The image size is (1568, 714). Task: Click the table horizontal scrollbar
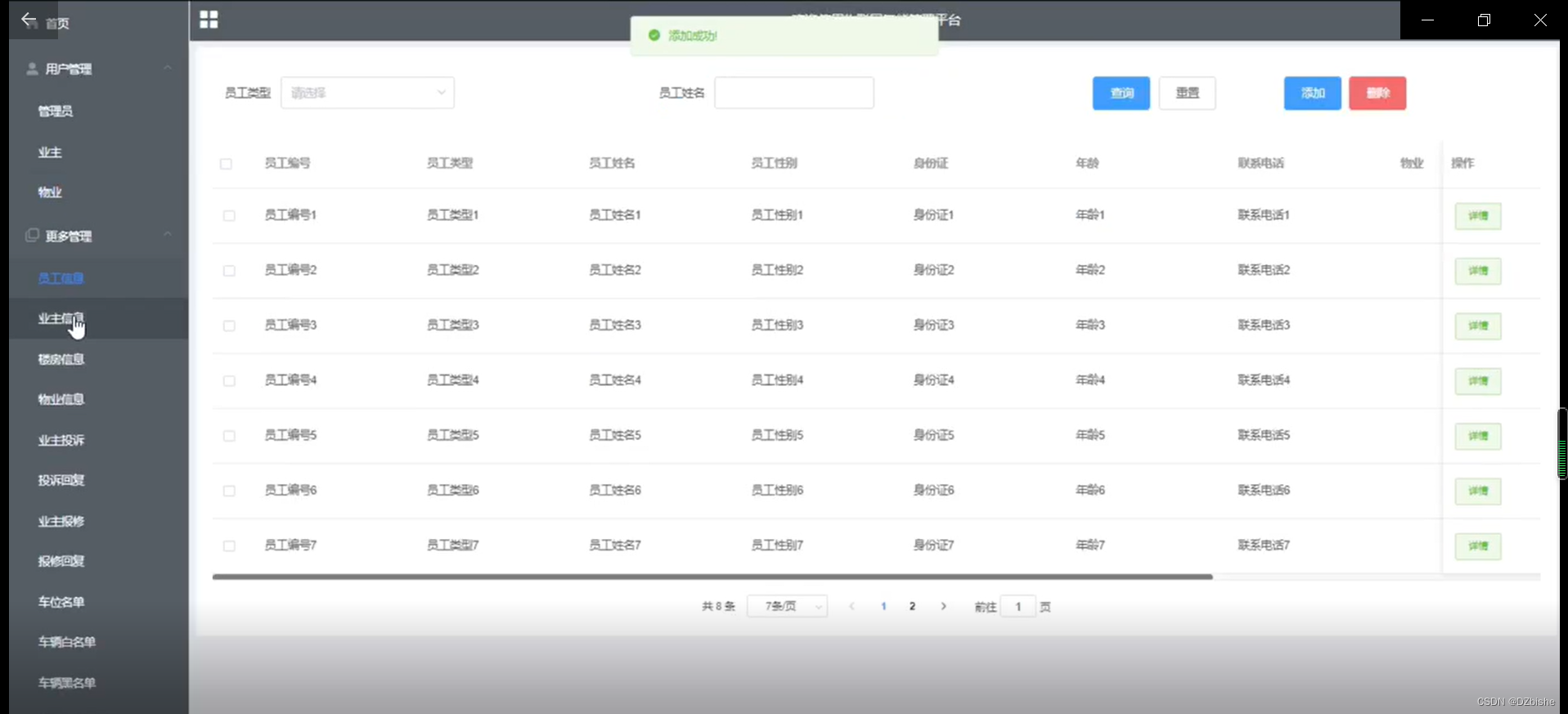(712, 577)
